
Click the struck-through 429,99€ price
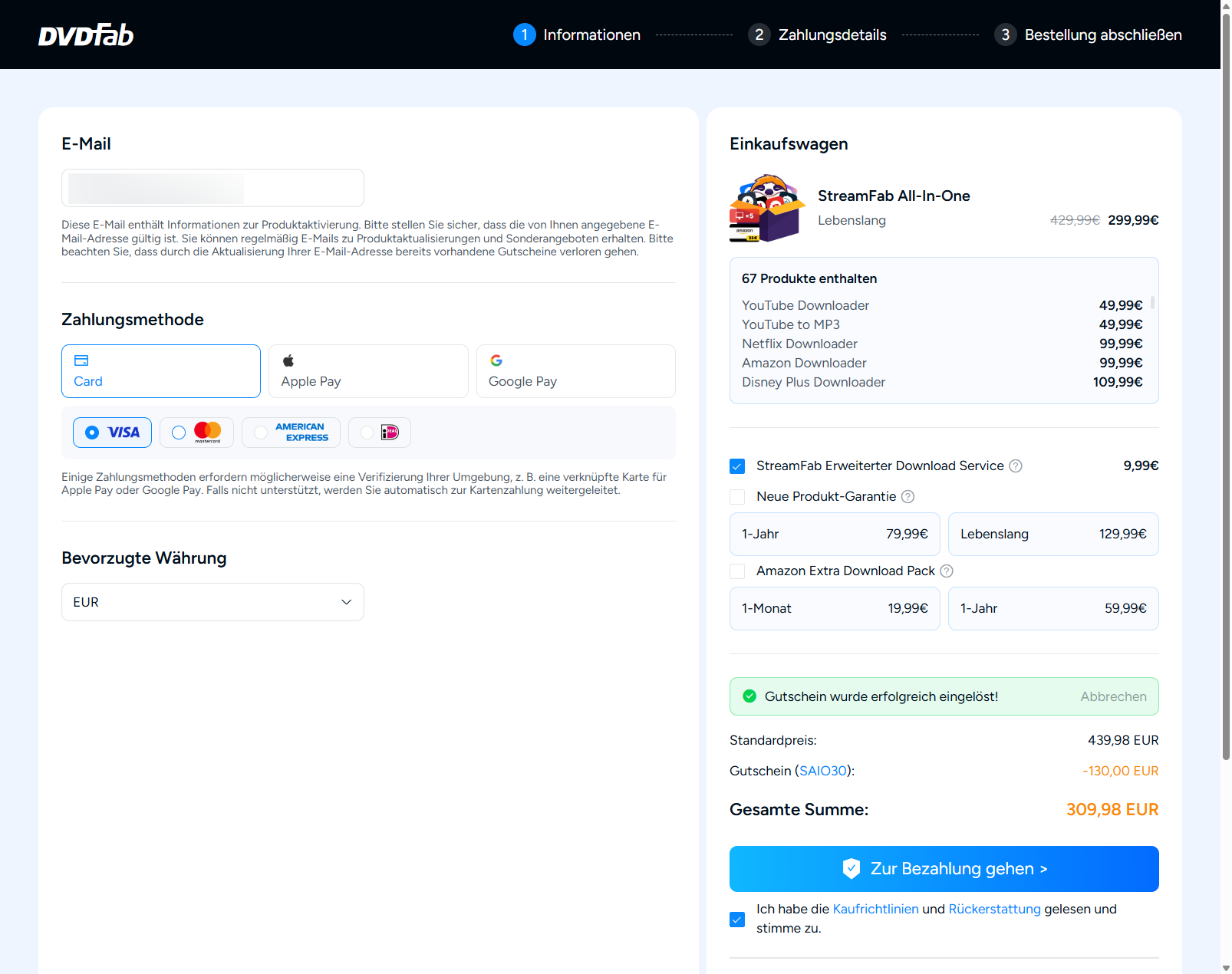click(1075, 220)
